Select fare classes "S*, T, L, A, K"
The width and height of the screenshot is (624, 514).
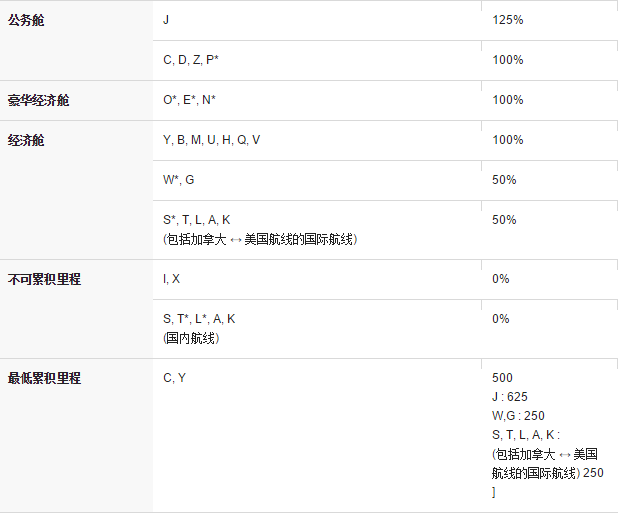[x=197, y=220]
